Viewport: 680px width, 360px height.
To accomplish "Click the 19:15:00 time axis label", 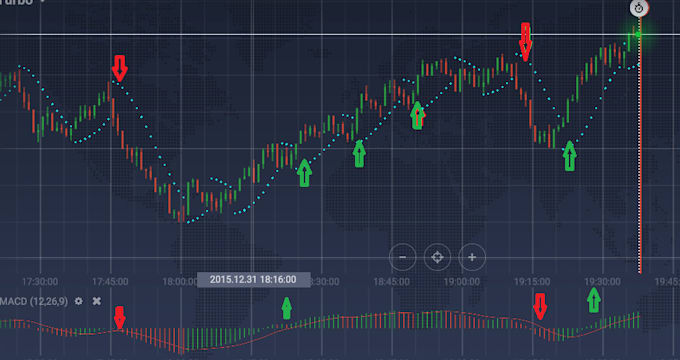I will pos(532,282).
